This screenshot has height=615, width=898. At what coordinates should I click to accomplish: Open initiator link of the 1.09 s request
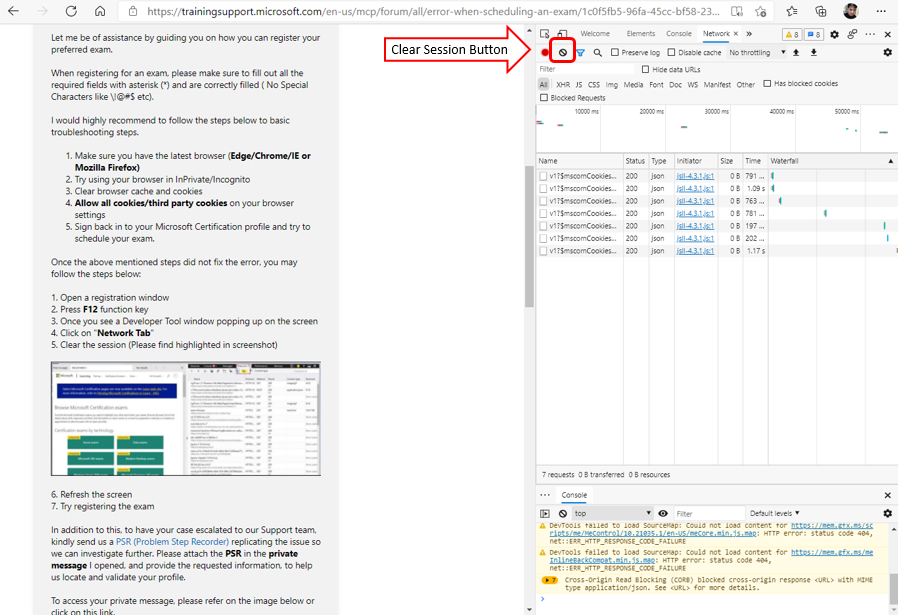[695, 188]
